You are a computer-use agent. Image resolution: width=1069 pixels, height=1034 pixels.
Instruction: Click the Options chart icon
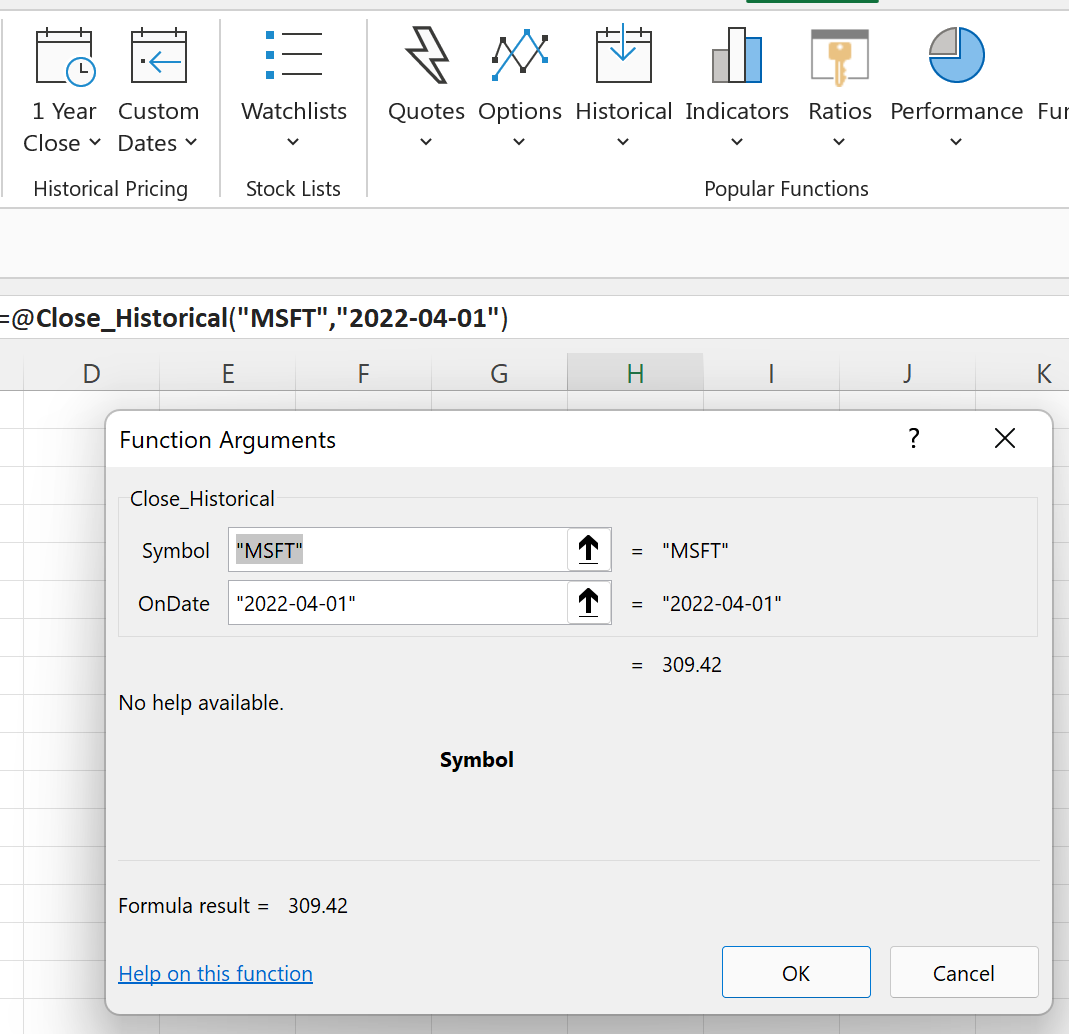click(520, 55)
